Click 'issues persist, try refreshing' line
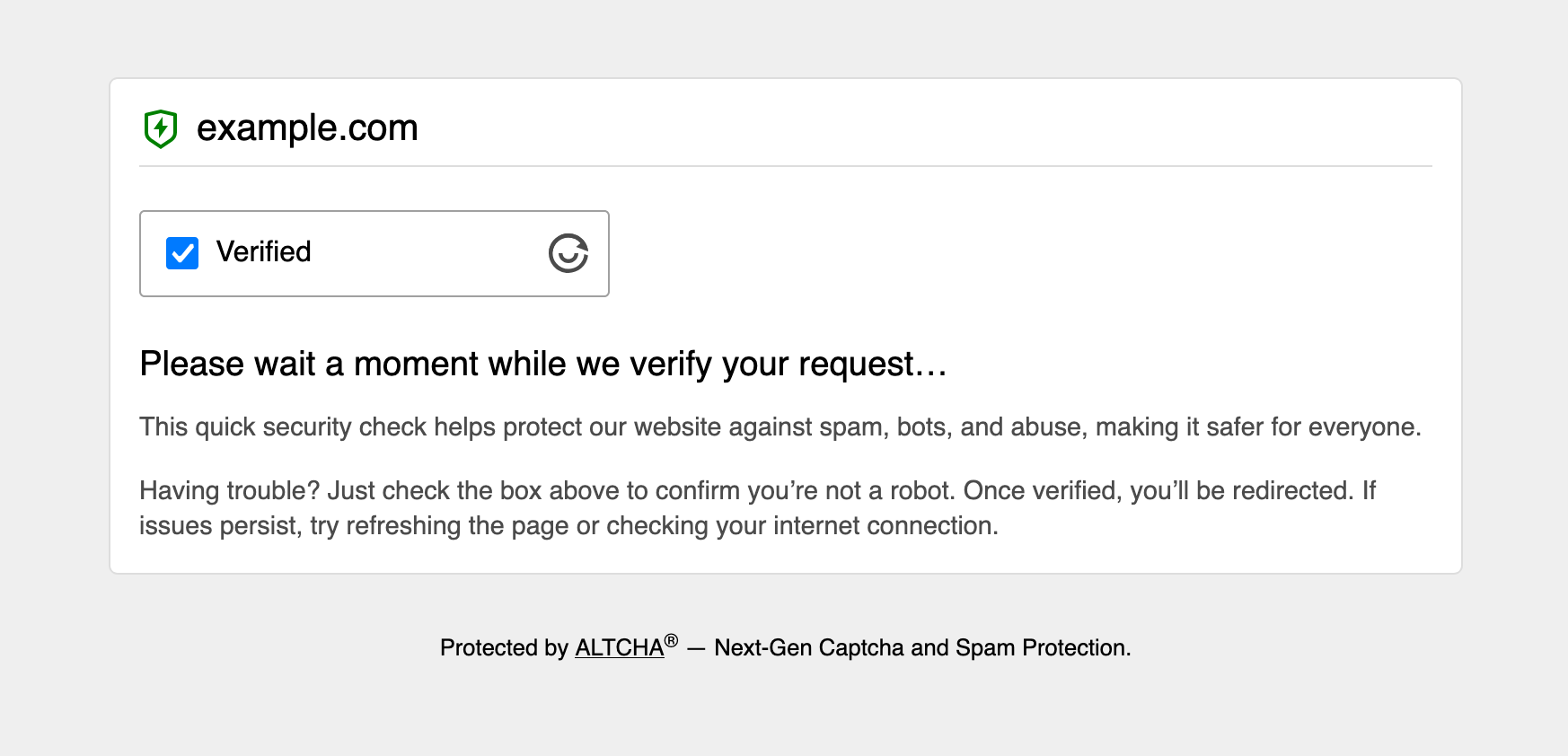 pos(302,526)
